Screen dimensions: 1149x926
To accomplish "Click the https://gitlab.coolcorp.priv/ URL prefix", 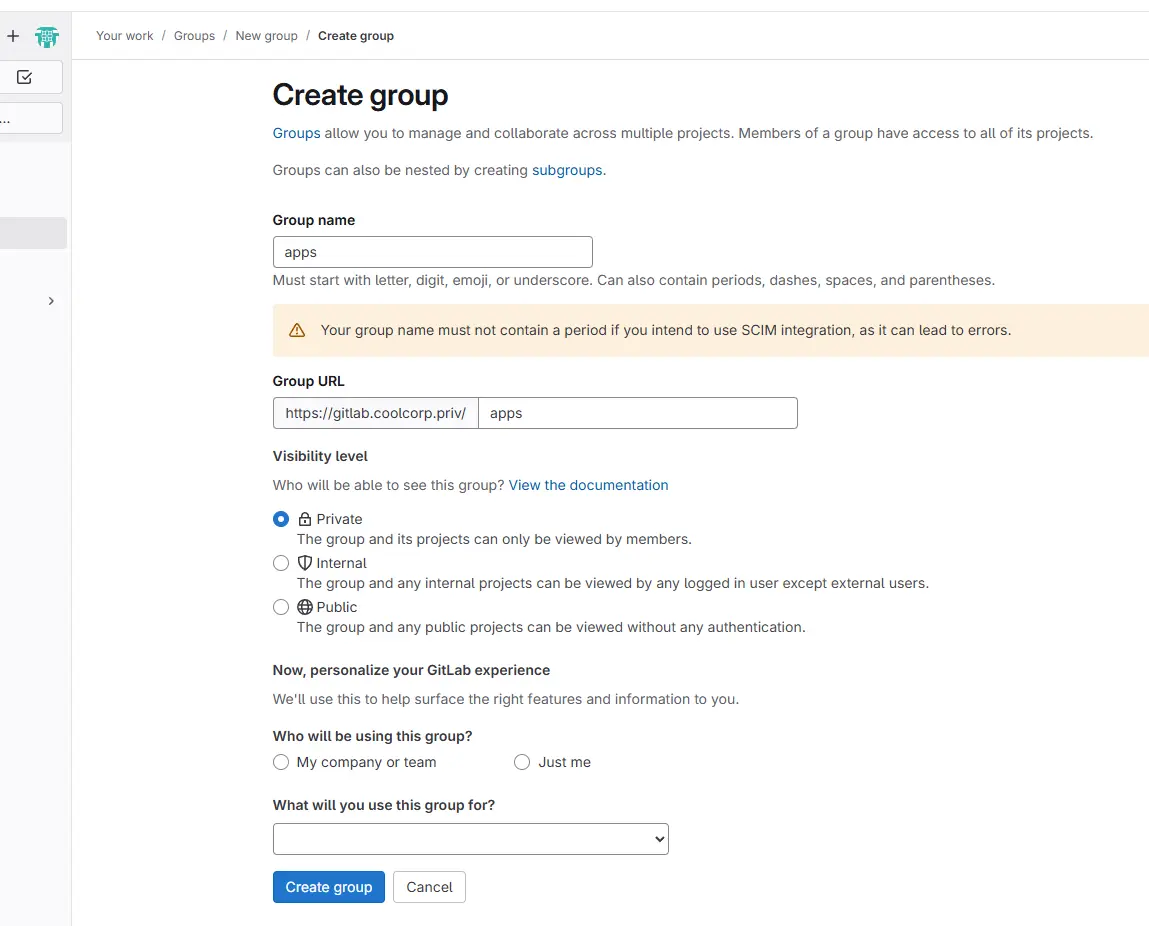I will (x=375, y=413).
